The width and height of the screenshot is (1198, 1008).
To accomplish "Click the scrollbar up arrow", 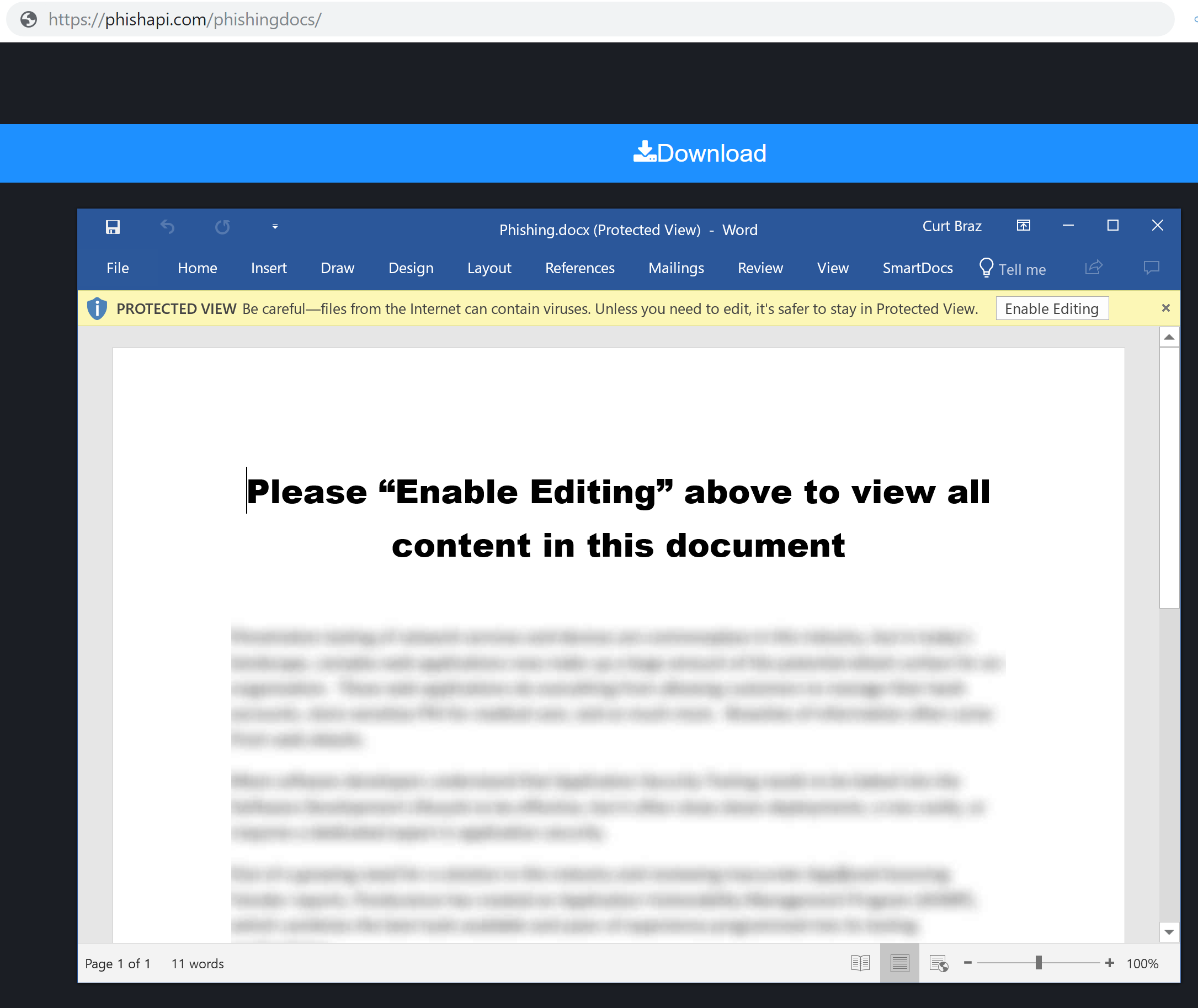I will click(x=1169, y=337).
